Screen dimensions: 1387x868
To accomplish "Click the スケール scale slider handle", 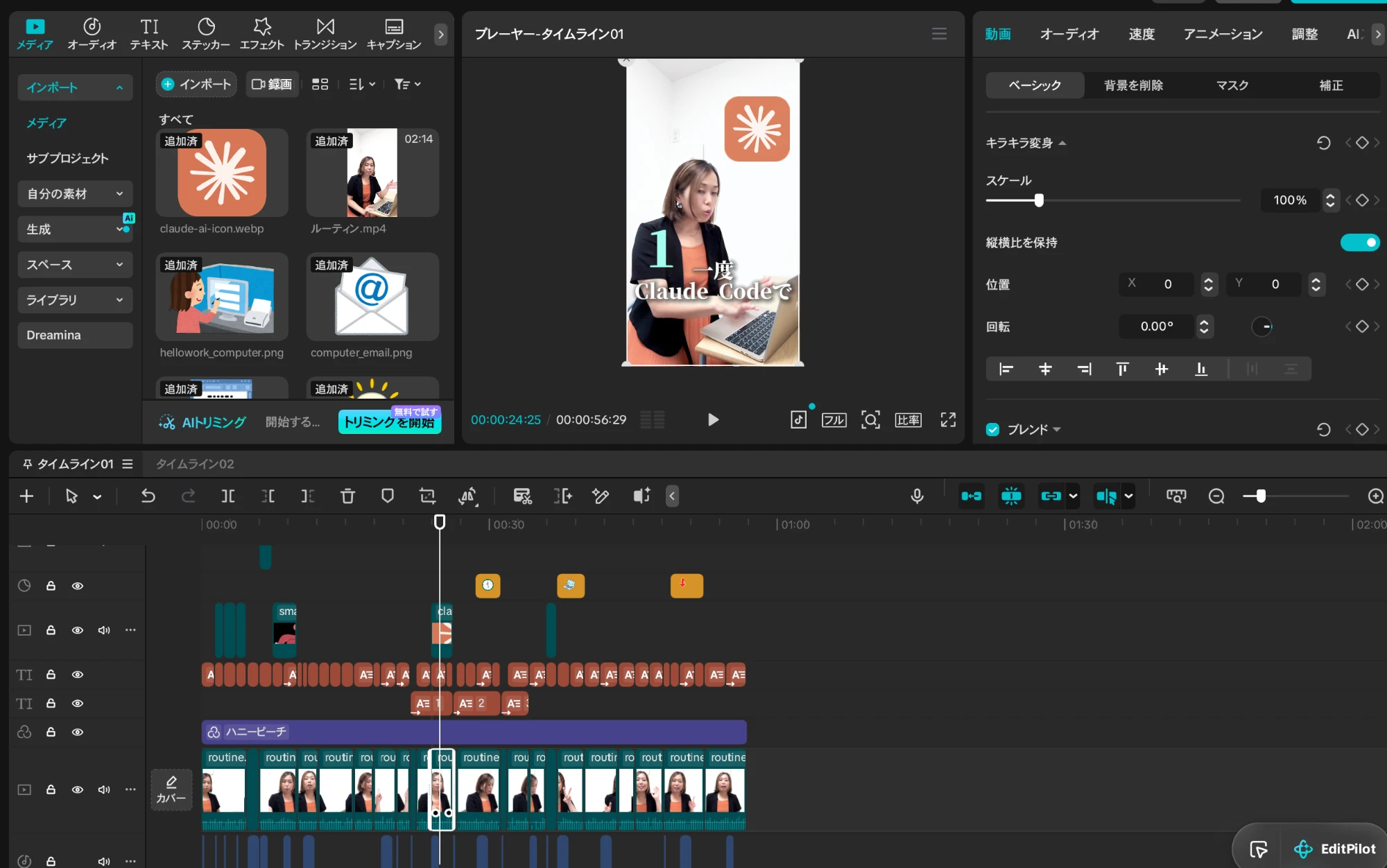I will point(1038,200).
